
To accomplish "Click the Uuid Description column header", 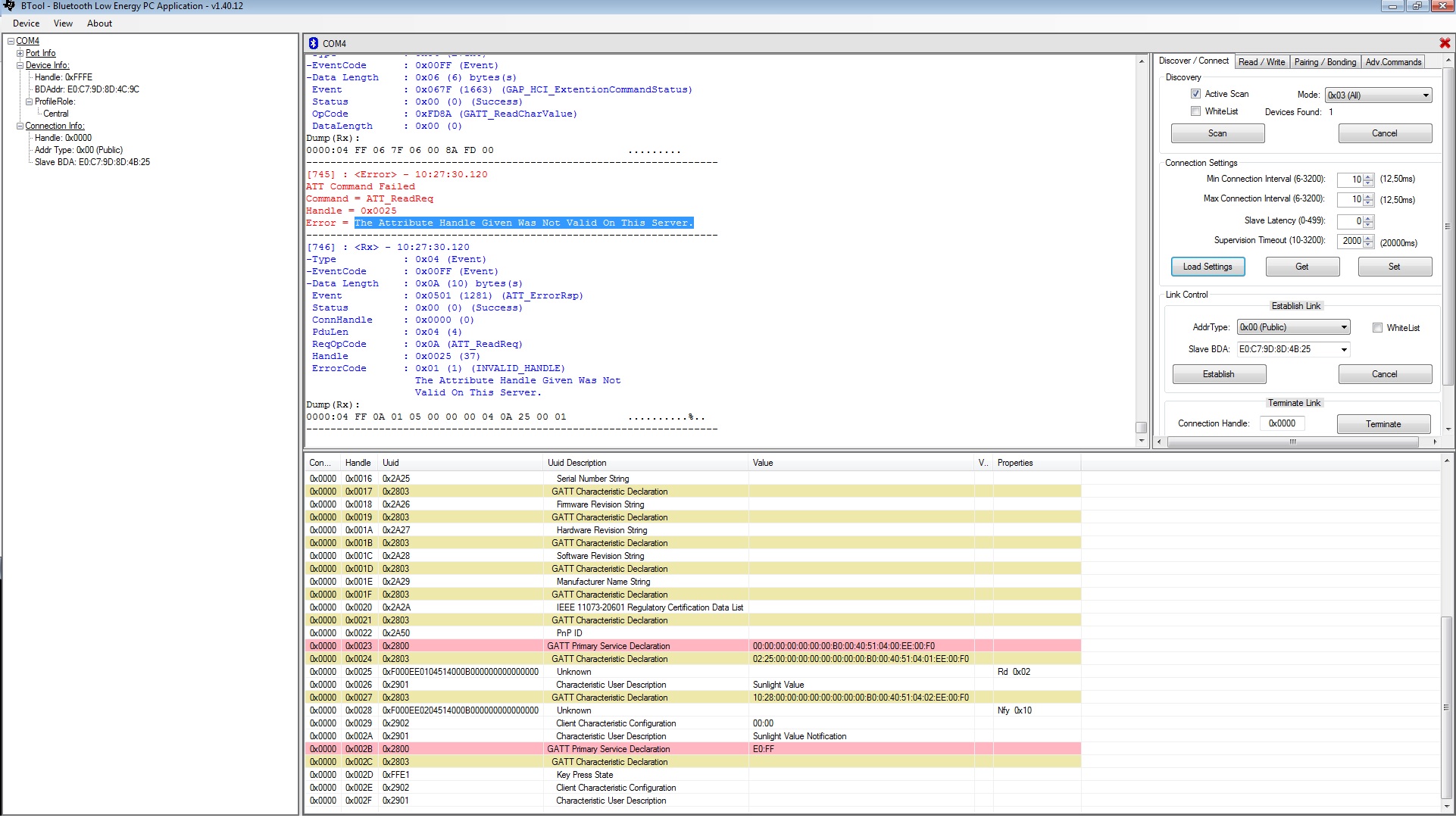I will pyautogui.click(x=645, y=463).
